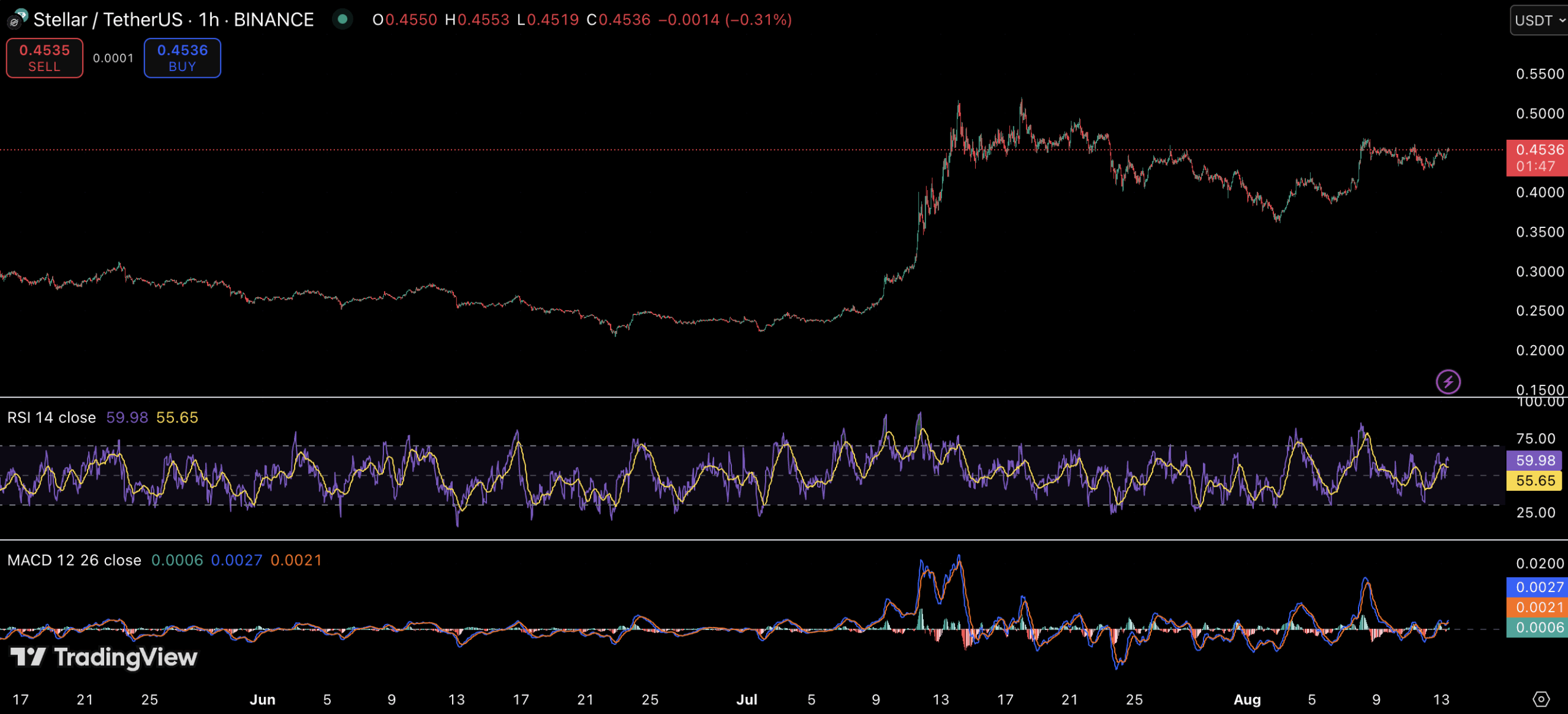Open chart settings hexagon gear icon
This screenshot has height=714, width=1568.
tap(1540, 699)
